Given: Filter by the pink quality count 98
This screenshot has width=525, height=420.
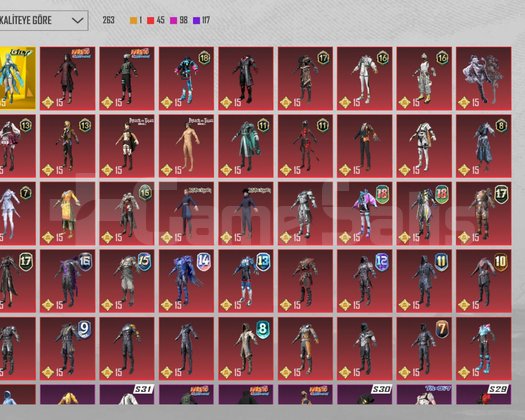Looking at the screenshot, I should [178, 20].
